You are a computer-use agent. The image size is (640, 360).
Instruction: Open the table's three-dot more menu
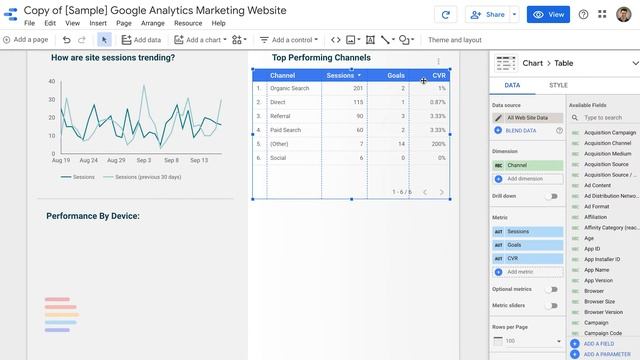438,61
